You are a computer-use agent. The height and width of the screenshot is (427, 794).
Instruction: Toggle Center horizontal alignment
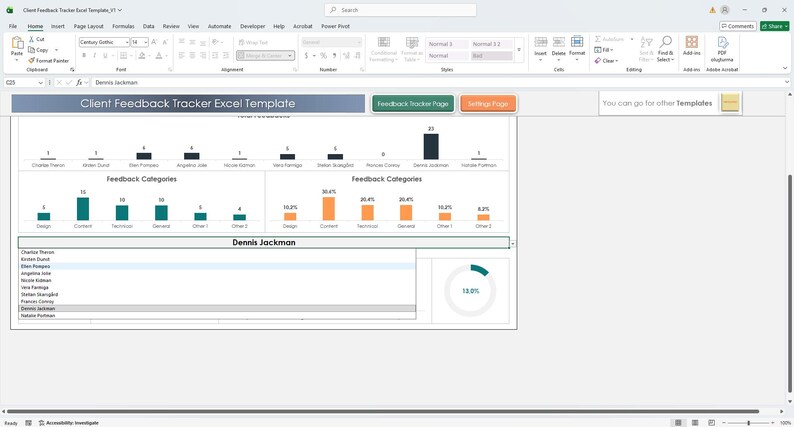tap(192, 55)
